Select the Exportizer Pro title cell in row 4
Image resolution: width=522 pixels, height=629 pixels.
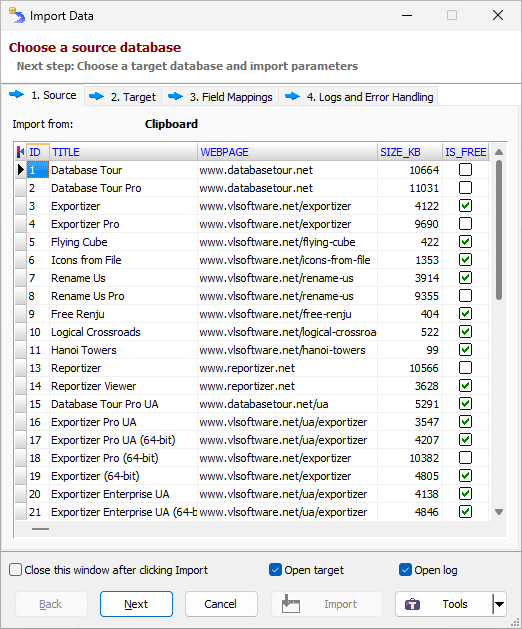(123, 224)
